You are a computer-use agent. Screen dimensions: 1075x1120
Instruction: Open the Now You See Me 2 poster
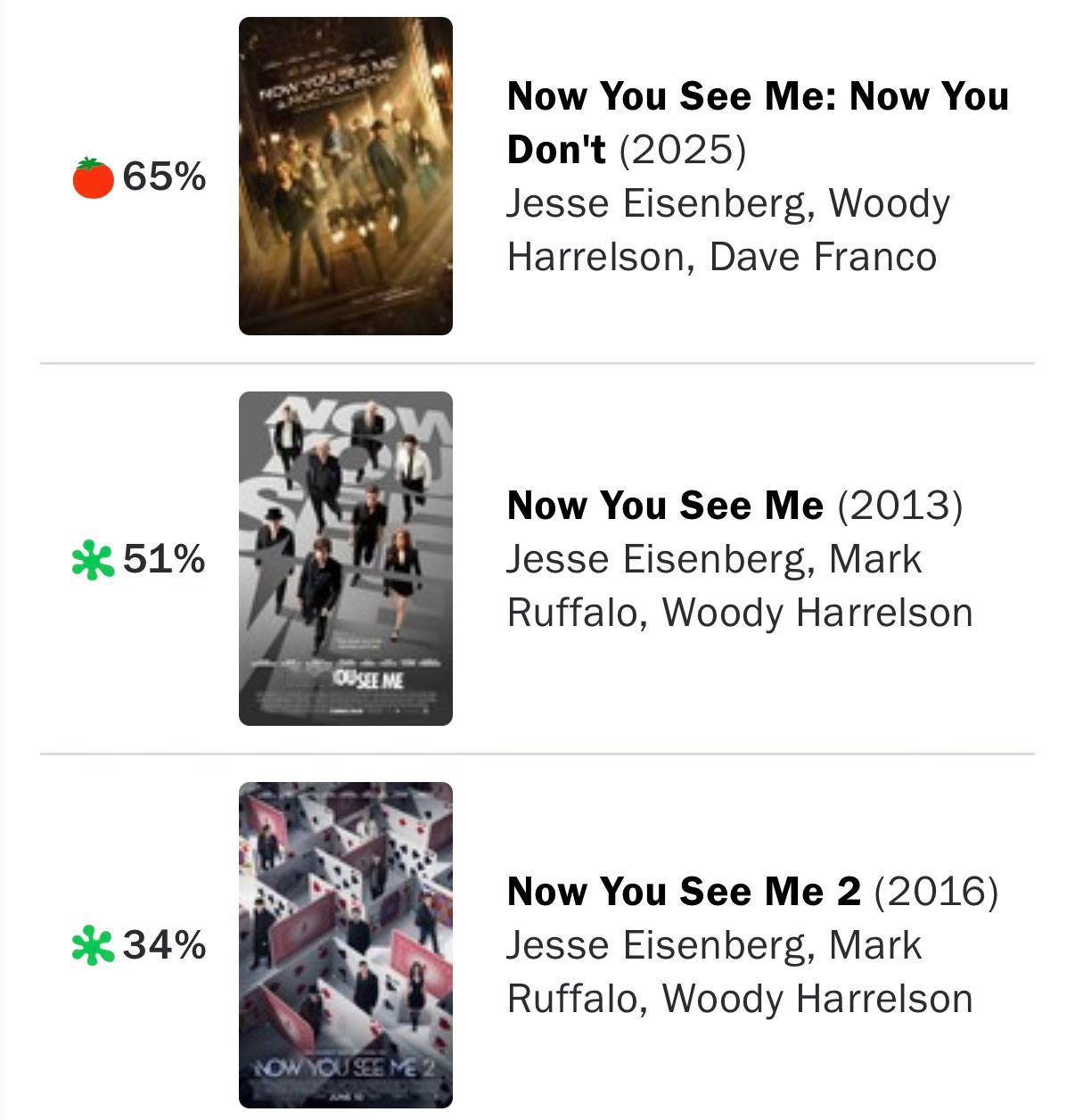[346, 945]
